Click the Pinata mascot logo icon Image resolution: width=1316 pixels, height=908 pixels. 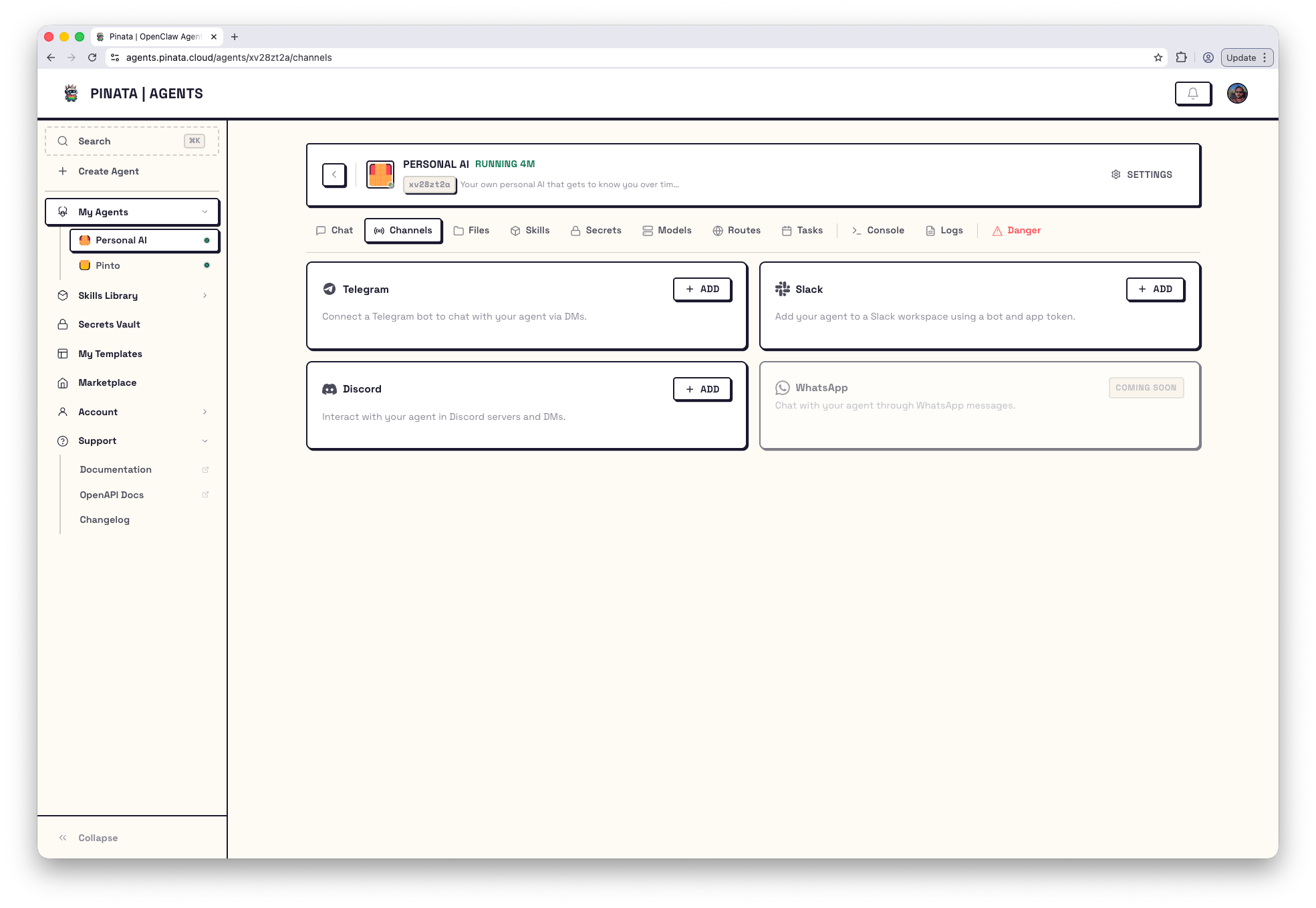pyautogui.click(x=71, y=93)
